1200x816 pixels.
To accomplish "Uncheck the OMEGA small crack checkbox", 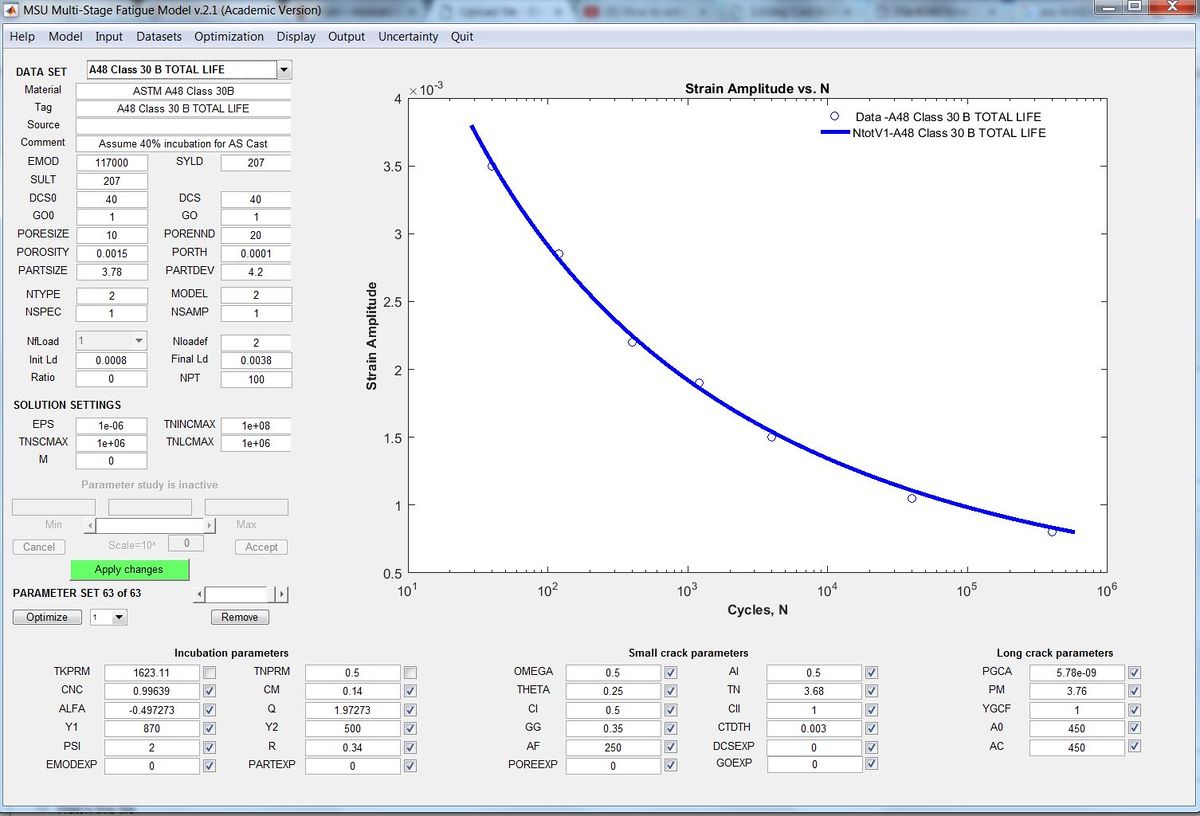I will 670,672.
